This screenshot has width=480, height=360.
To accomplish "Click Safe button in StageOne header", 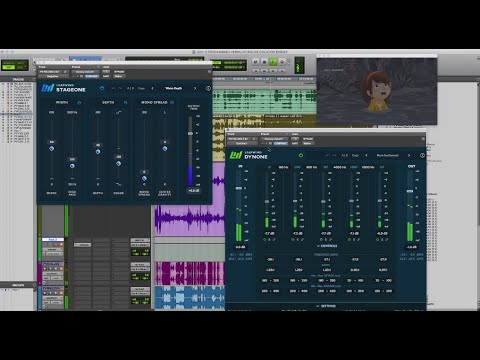I will coord(106,76).
